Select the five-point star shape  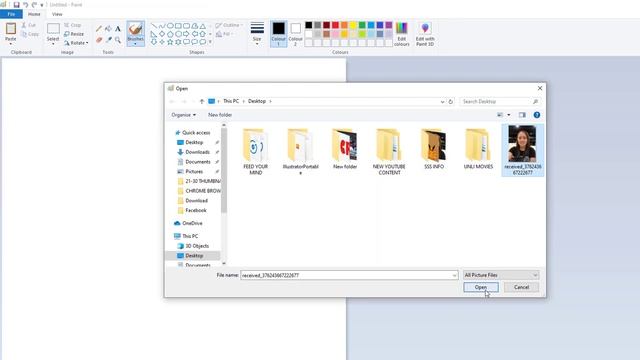[x=170, y=42]
